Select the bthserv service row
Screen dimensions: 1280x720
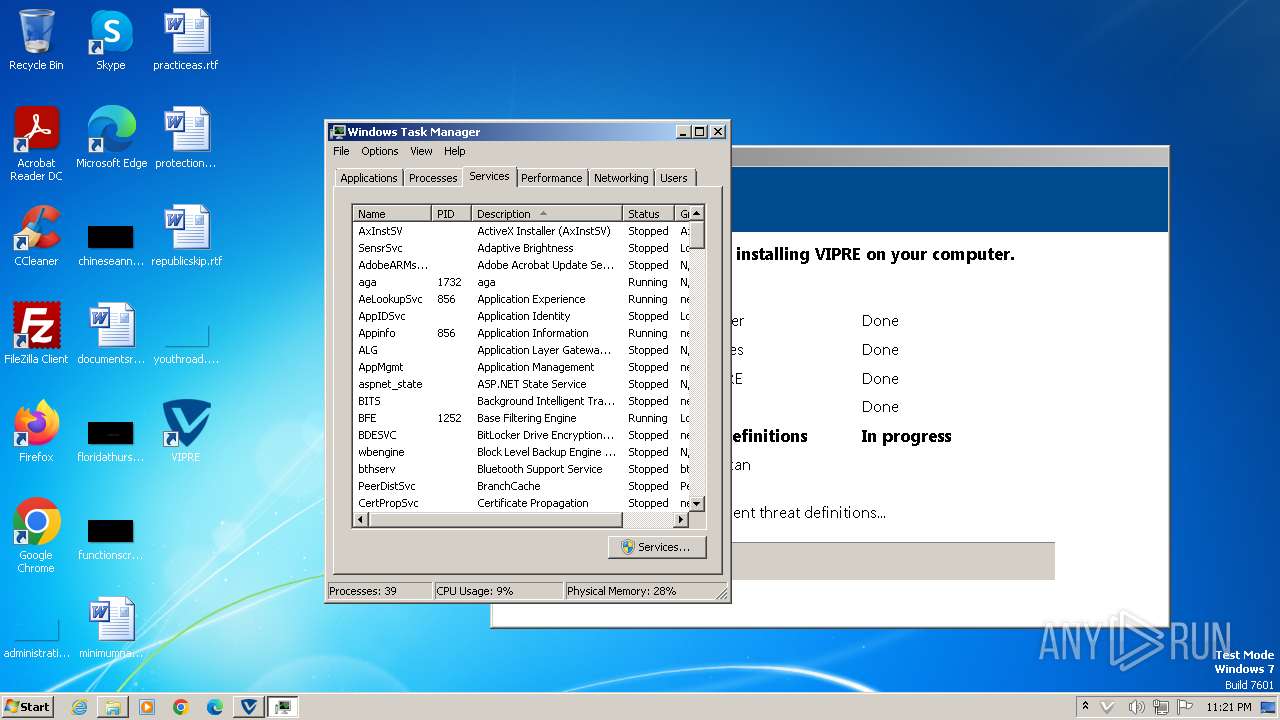(521, 469)
